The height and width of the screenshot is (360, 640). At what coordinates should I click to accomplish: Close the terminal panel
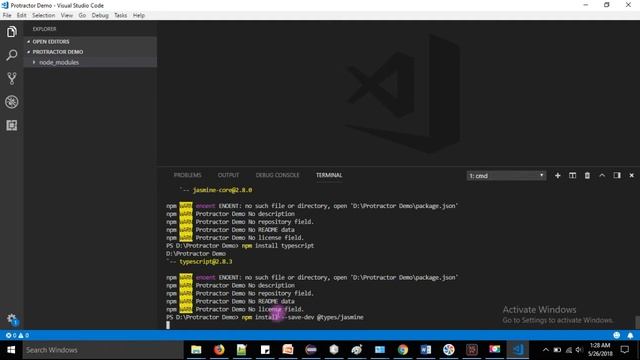point(631,176)
